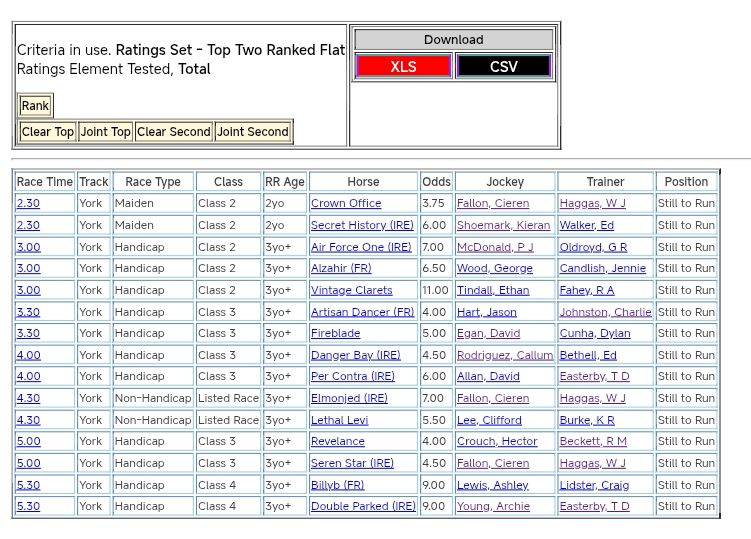The height and width of the screenshot is (539, 751).
Task: View trainer Johnston, Charlie
Action: [605, 313]
